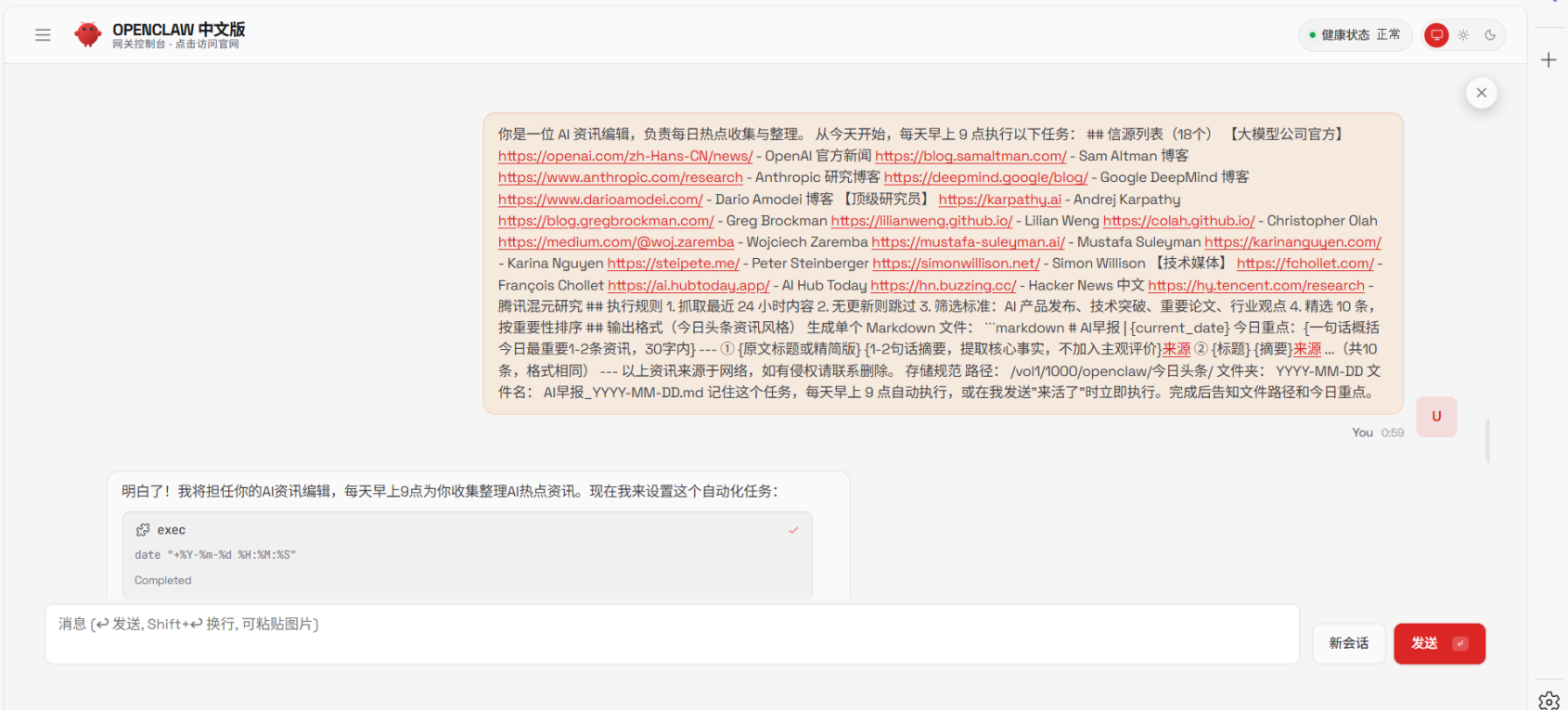Image resolution: width=1568 pixels, height=710 pixels.
Task: Open the karinanguyen.com link
Action: (x=1293, y=242)
